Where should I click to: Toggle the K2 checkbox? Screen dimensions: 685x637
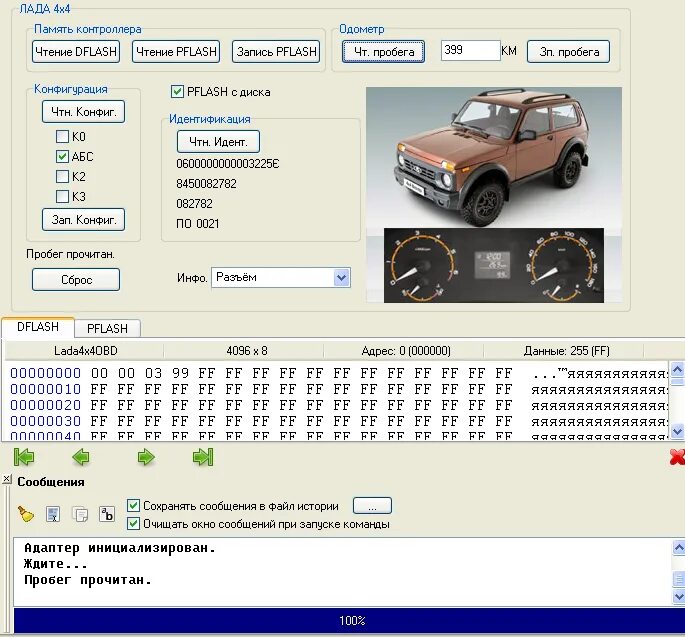(x=62, y=177)
